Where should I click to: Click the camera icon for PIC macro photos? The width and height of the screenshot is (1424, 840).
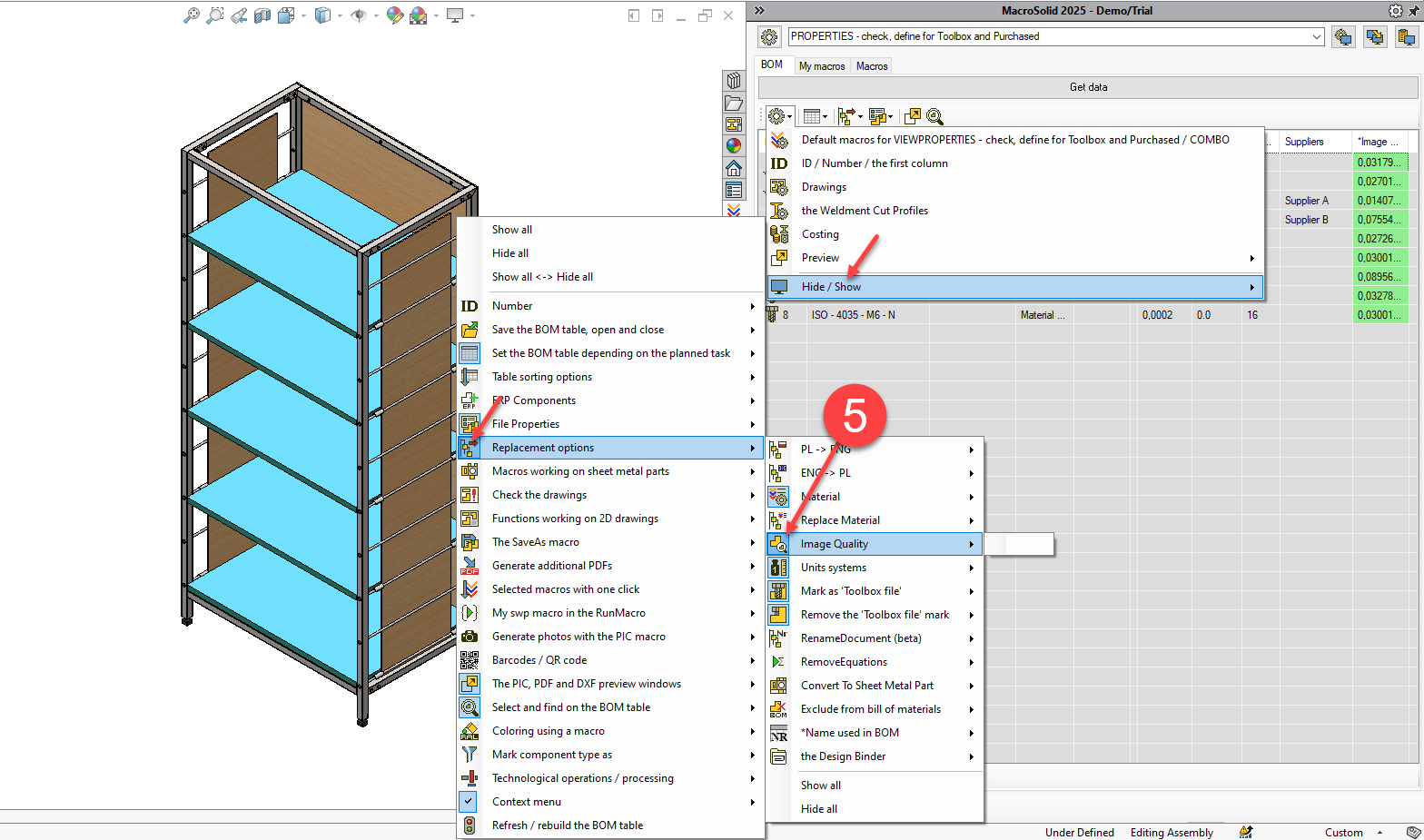pyautogui.click(x=470, y=637)
